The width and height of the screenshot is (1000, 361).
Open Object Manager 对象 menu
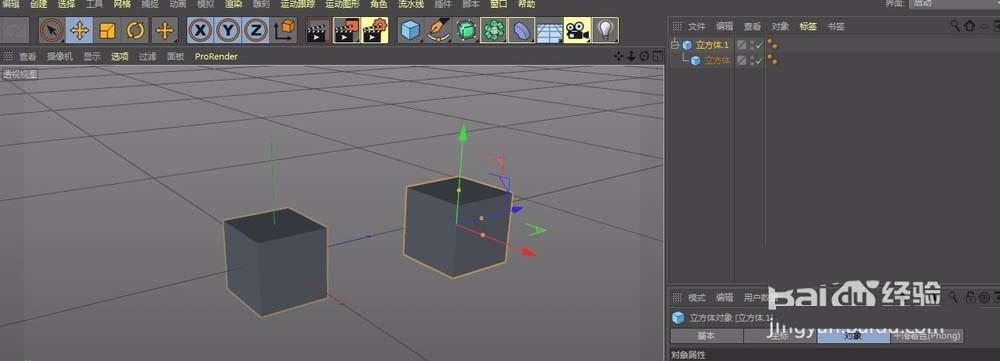coord(780,26)
